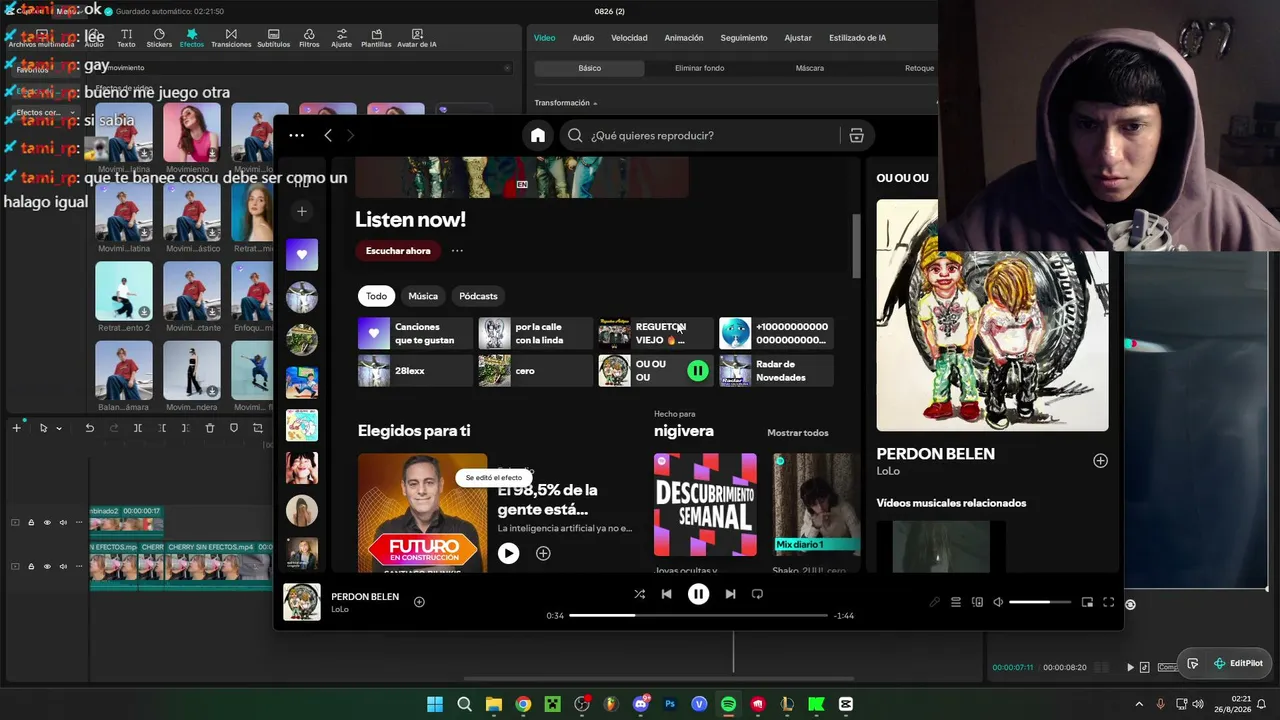Delete selected clip in CapCut timeline

coord(210,428)
